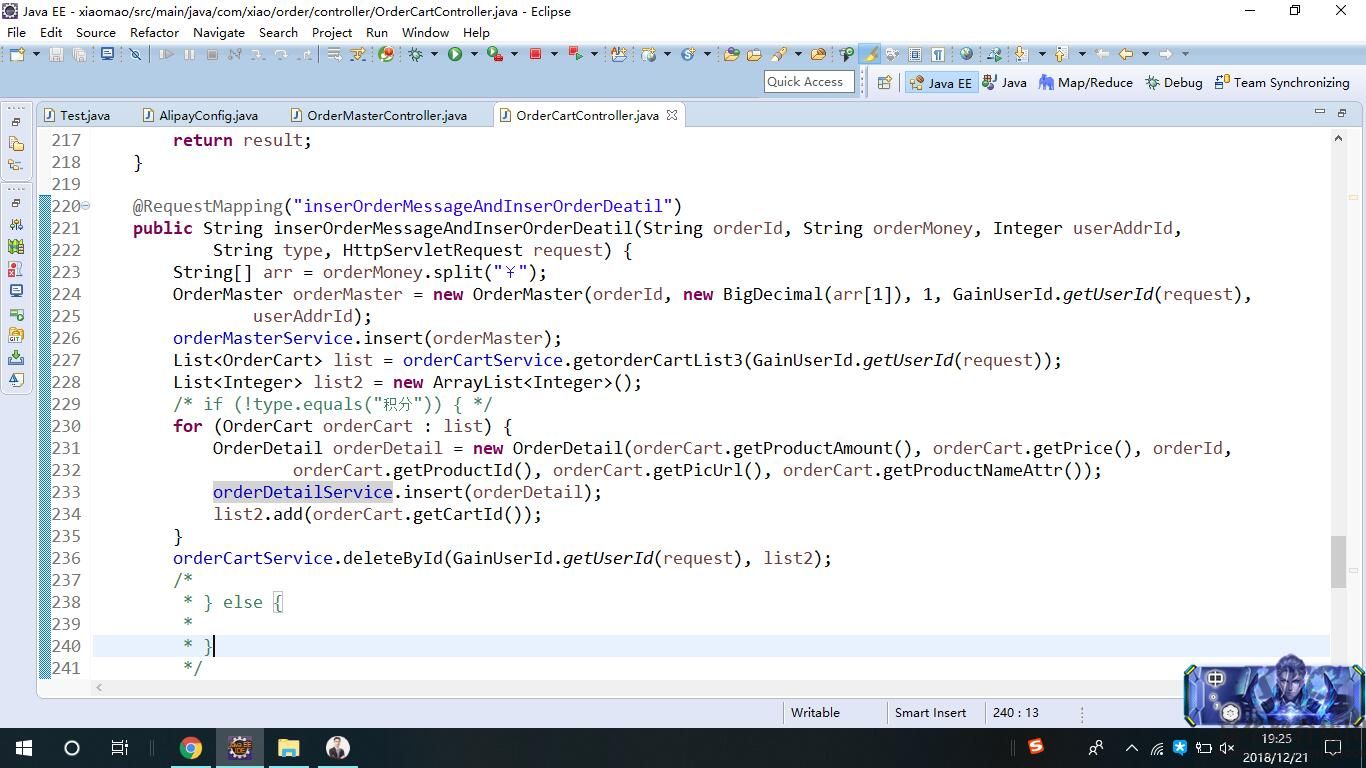Expand the Next Annotation dropdown
Screen dimensions: 1366x768
pos(1041,54)
